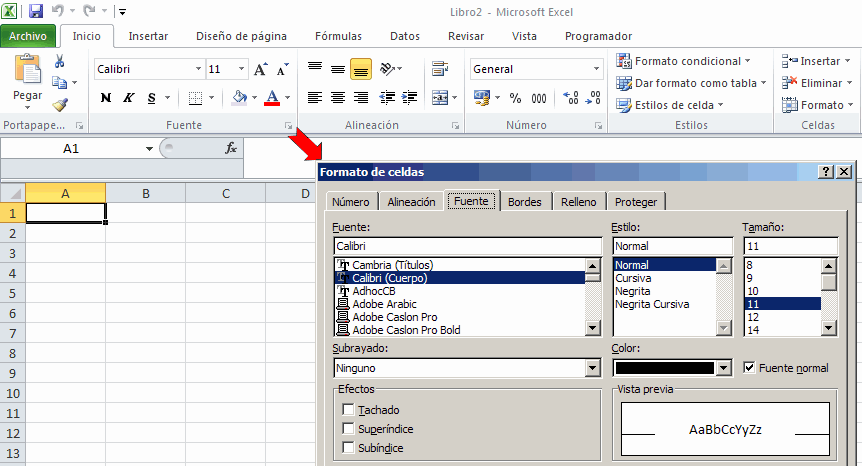The image size is (862, 466).
Task: Click the Insertar cells button
Action: tap(816, 61)
